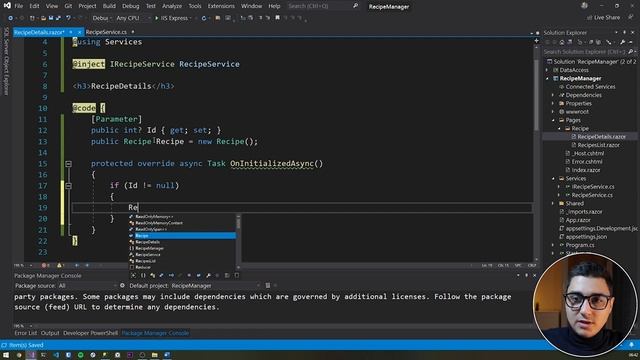This screenshot has width=640, height=360.
Task: Collapse the RecipeManager project node
Action: (547, 78)
